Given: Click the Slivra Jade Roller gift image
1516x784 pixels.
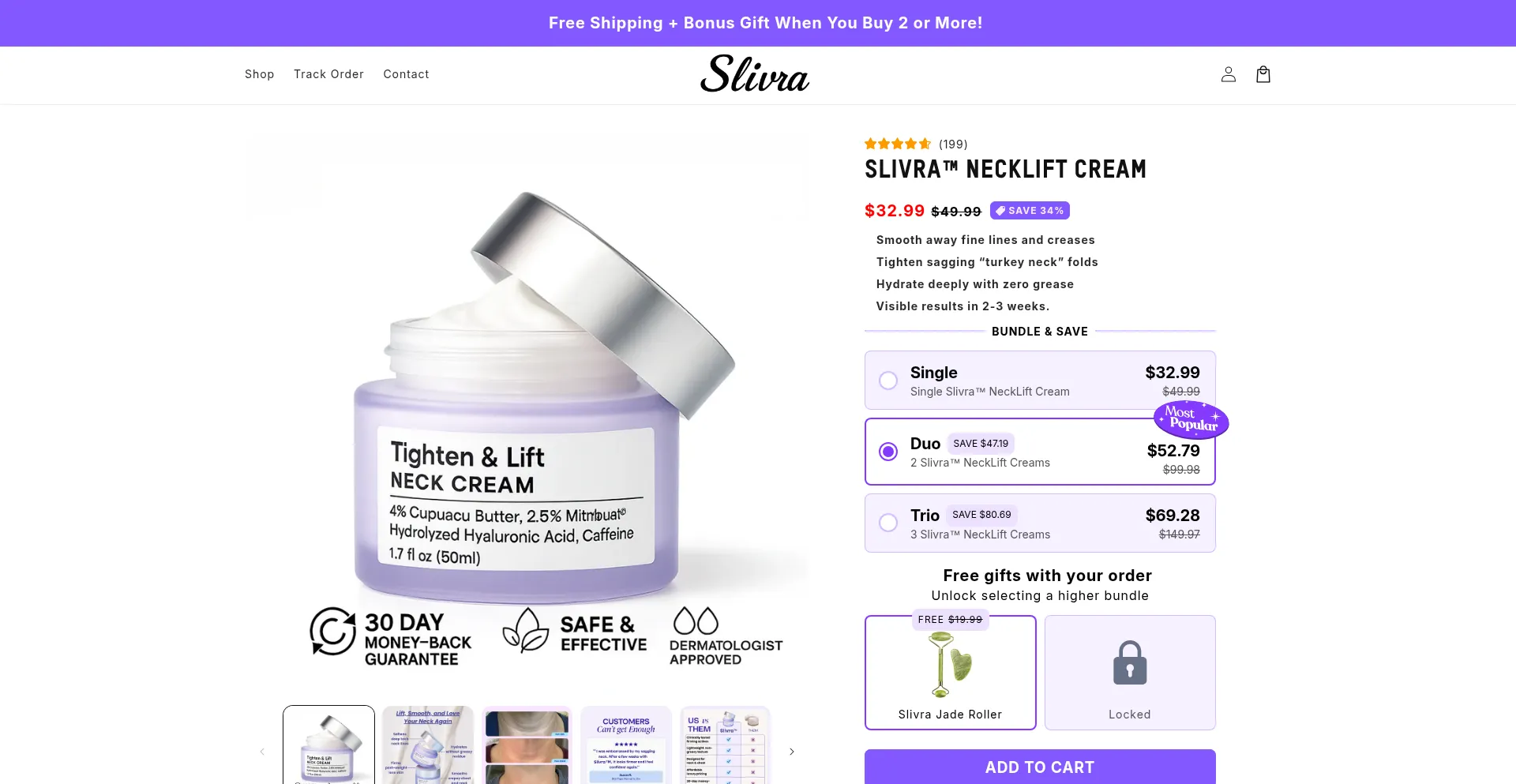Looking at the screenshot, I should pyautogui.click(x=950, y=665).
